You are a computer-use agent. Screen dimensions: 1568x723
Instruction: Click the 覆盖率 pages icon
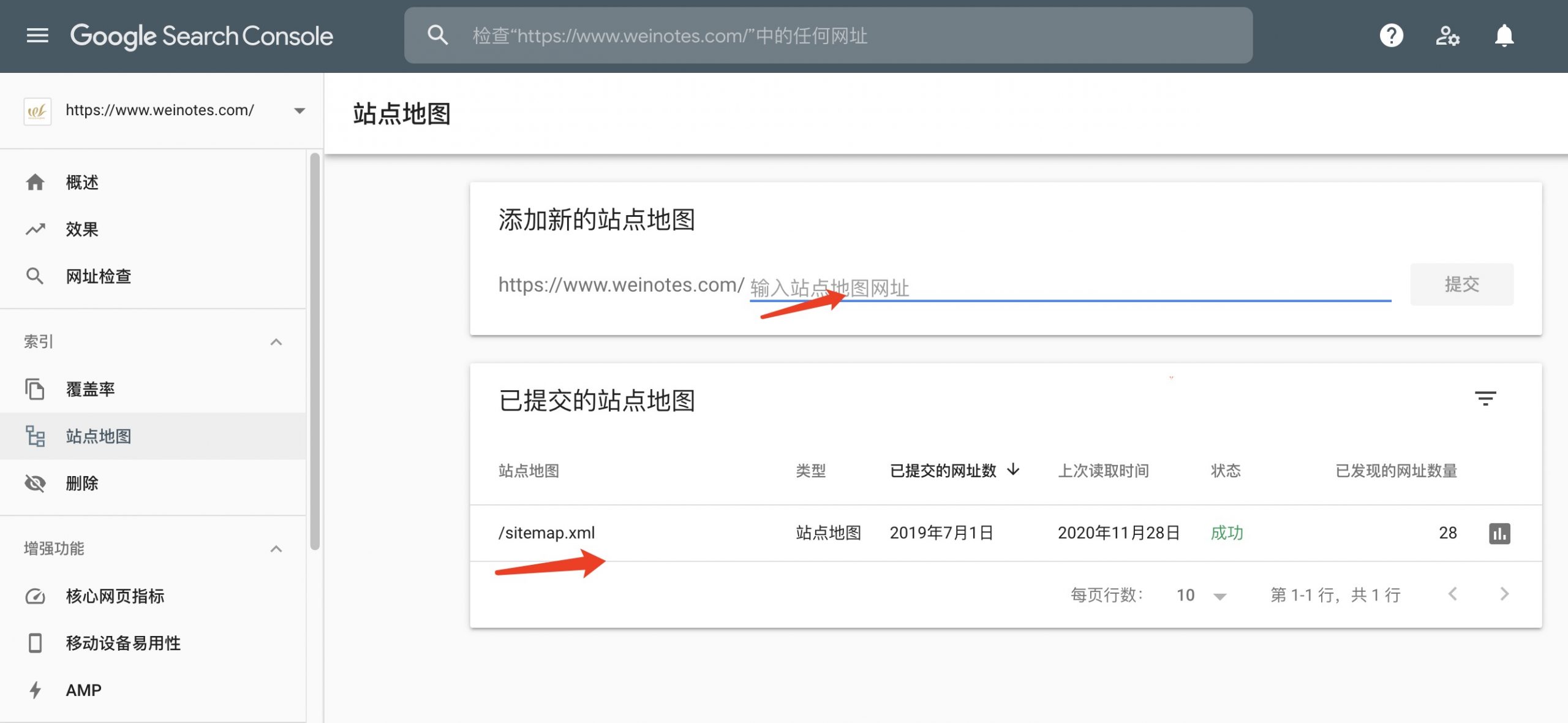coord(35,389)
